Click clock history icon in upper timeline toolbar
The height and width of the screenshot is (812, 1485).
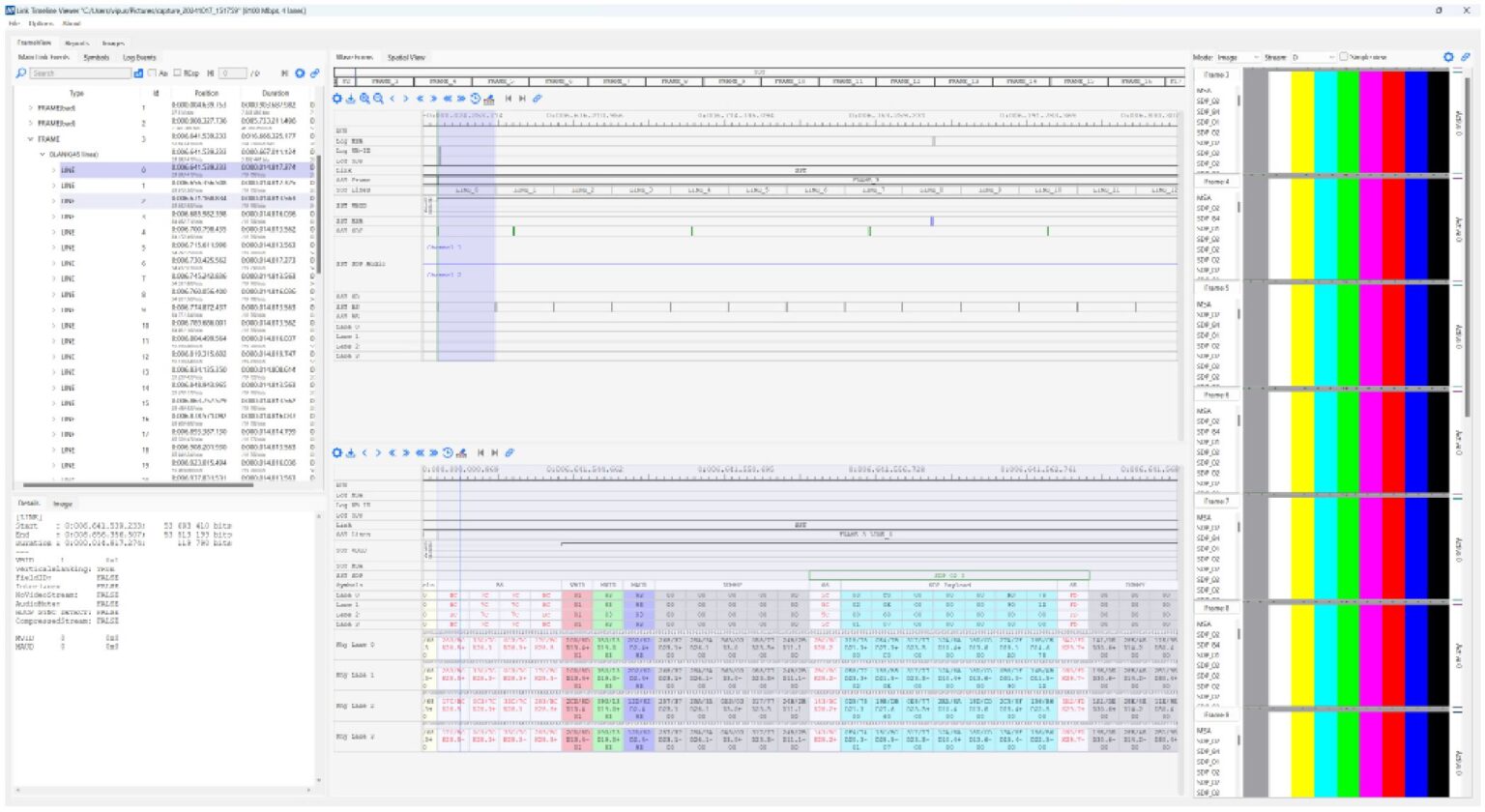coord(476,99)
